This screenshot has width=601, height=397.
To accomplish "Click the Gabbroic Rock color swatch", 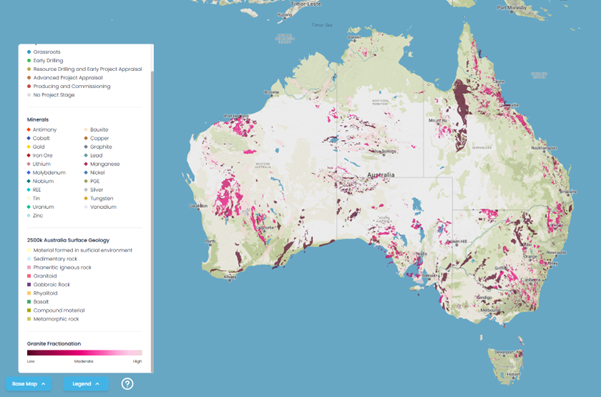I will (x=29, y=285).
